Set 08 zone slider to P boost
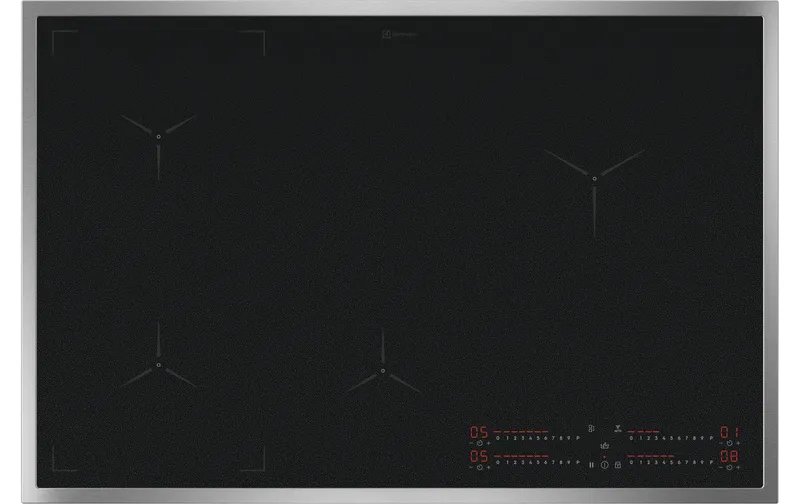The width and height of the screenshot is (800, 504). [x=711, y=462]
